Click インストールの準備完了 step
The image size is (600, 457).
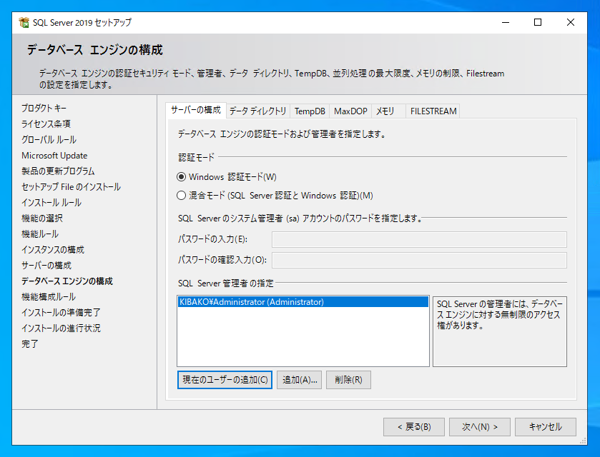61,312
